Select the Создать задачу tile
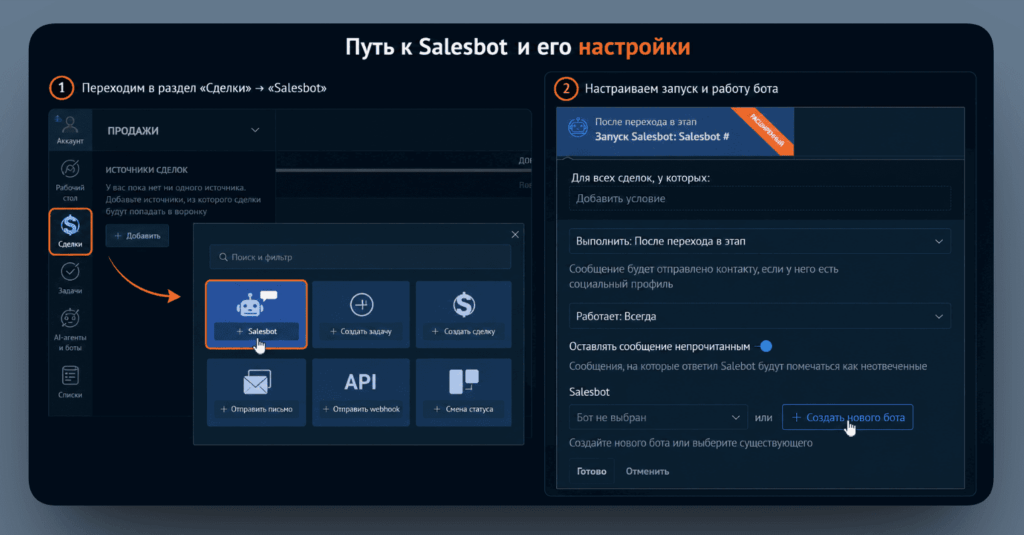Image resolution: width=1024 pixels, height=535 pixels. 361,314
